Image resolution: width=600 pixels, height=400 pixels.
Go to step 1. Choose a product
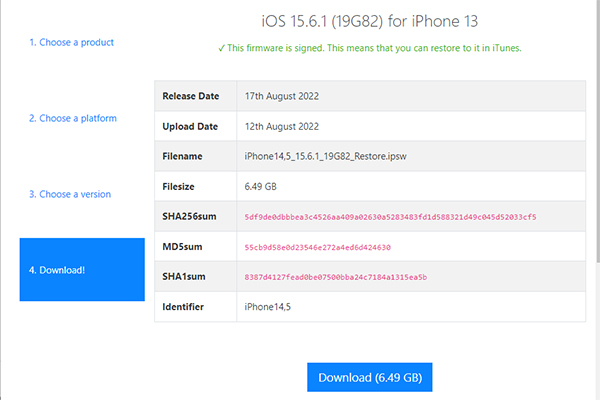click(72, 42)
